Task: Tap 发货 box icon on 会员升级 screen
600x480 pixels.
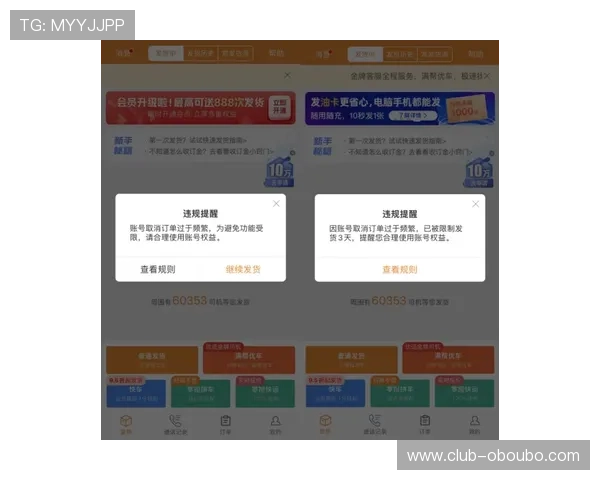Action: pos(126,421)
